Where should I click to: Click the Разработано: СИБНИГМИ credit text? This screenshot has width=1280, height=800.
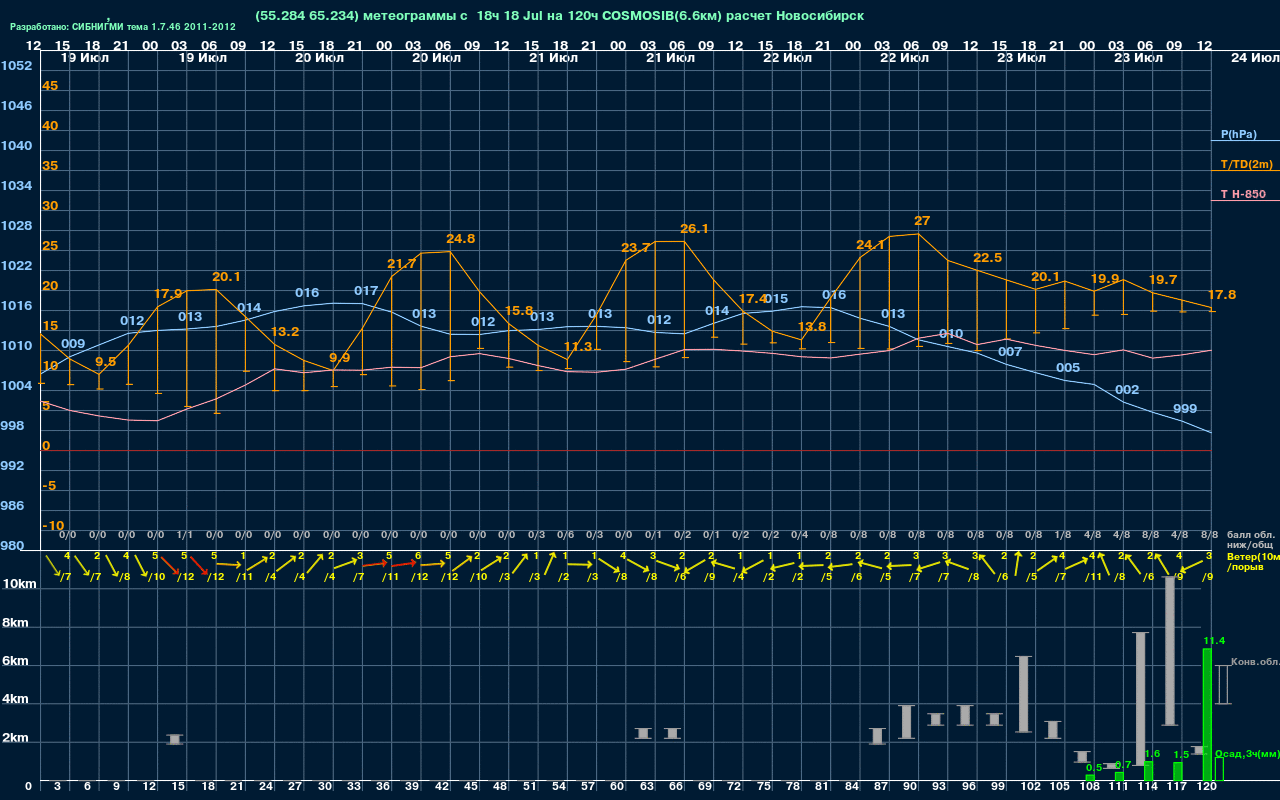pyautogui.click(x=123, y=26)
